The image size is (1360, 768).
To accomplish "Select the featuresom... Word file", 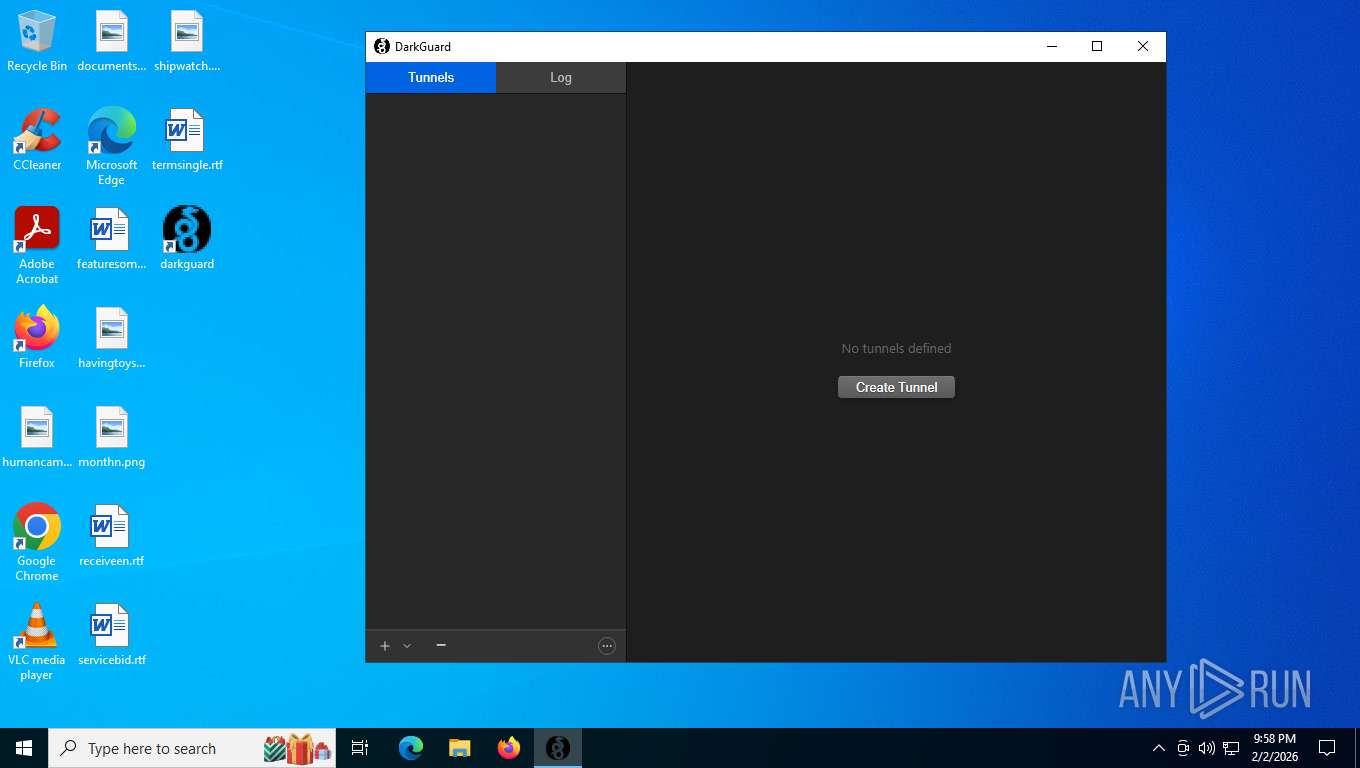I will pyautogui.click(x=111, y=239).
